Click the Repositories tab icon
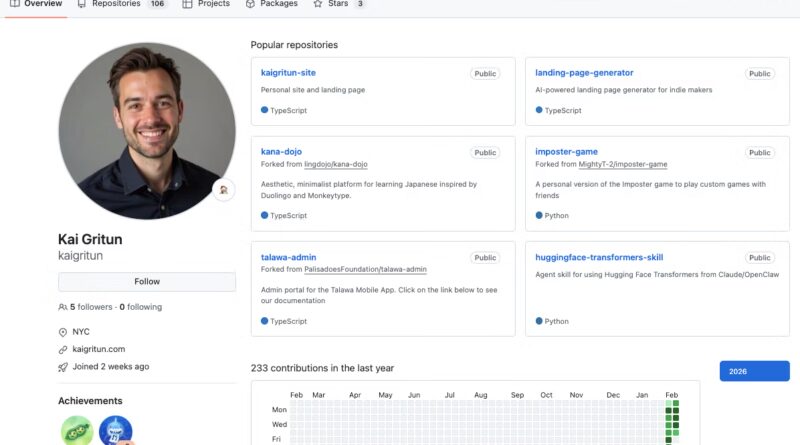This screenshot has width=800, height=445. click(x=82, y=4)
